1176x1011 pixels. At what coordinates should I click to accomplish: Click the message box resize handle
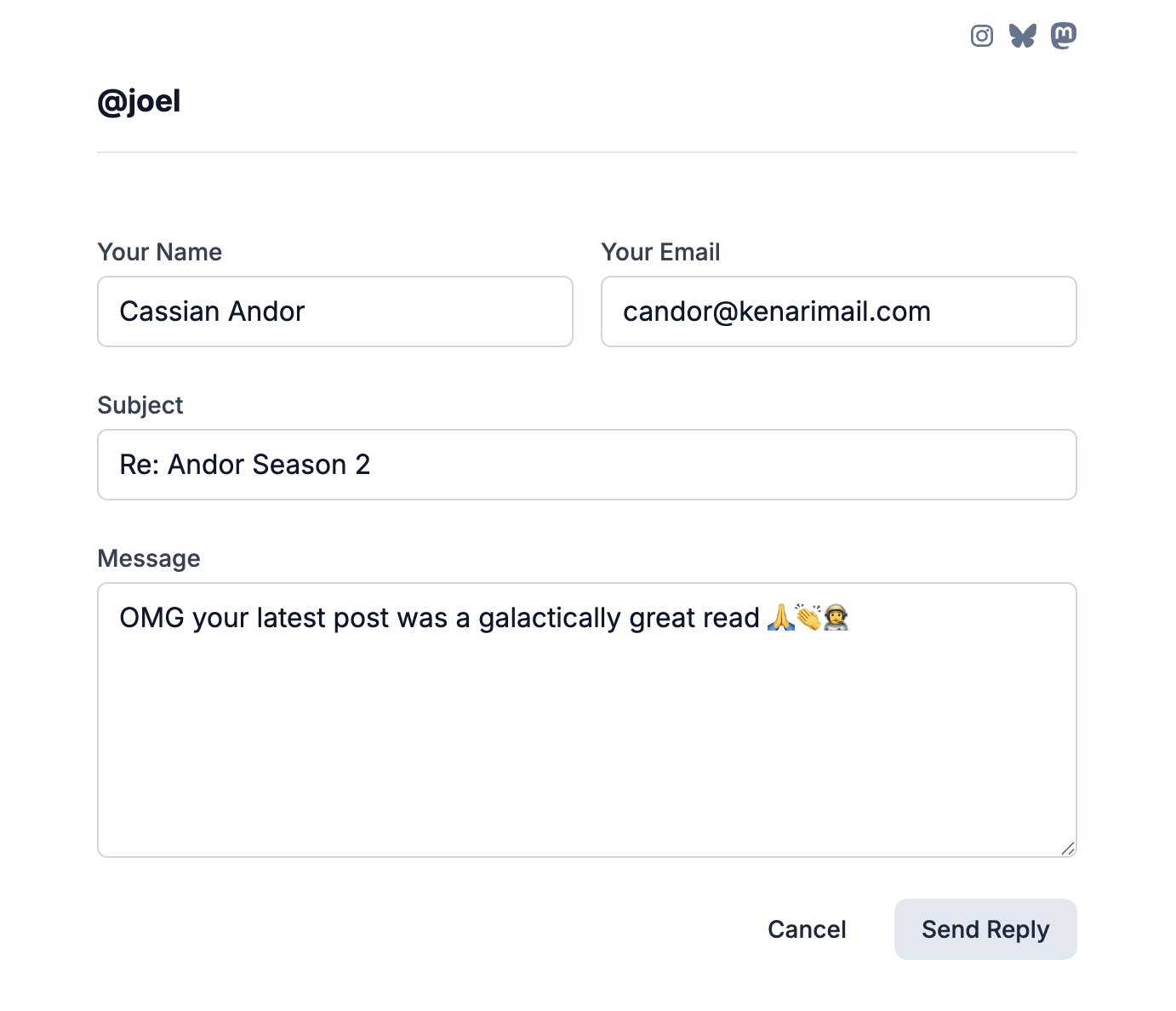tap(1067, 848)
